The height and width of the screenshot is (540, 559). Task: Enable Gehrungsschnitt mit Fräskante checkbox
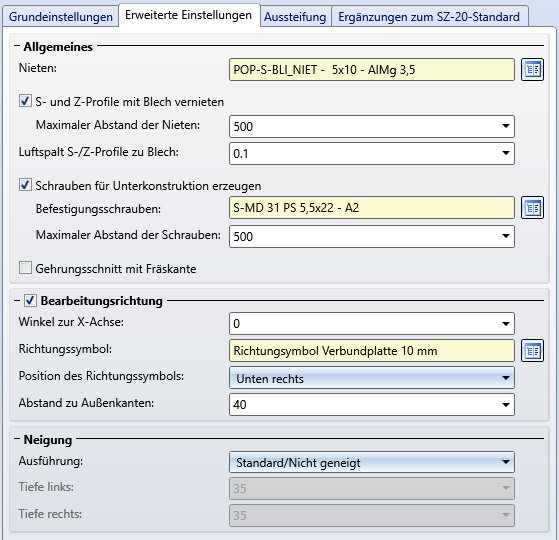tap(25, 268)
